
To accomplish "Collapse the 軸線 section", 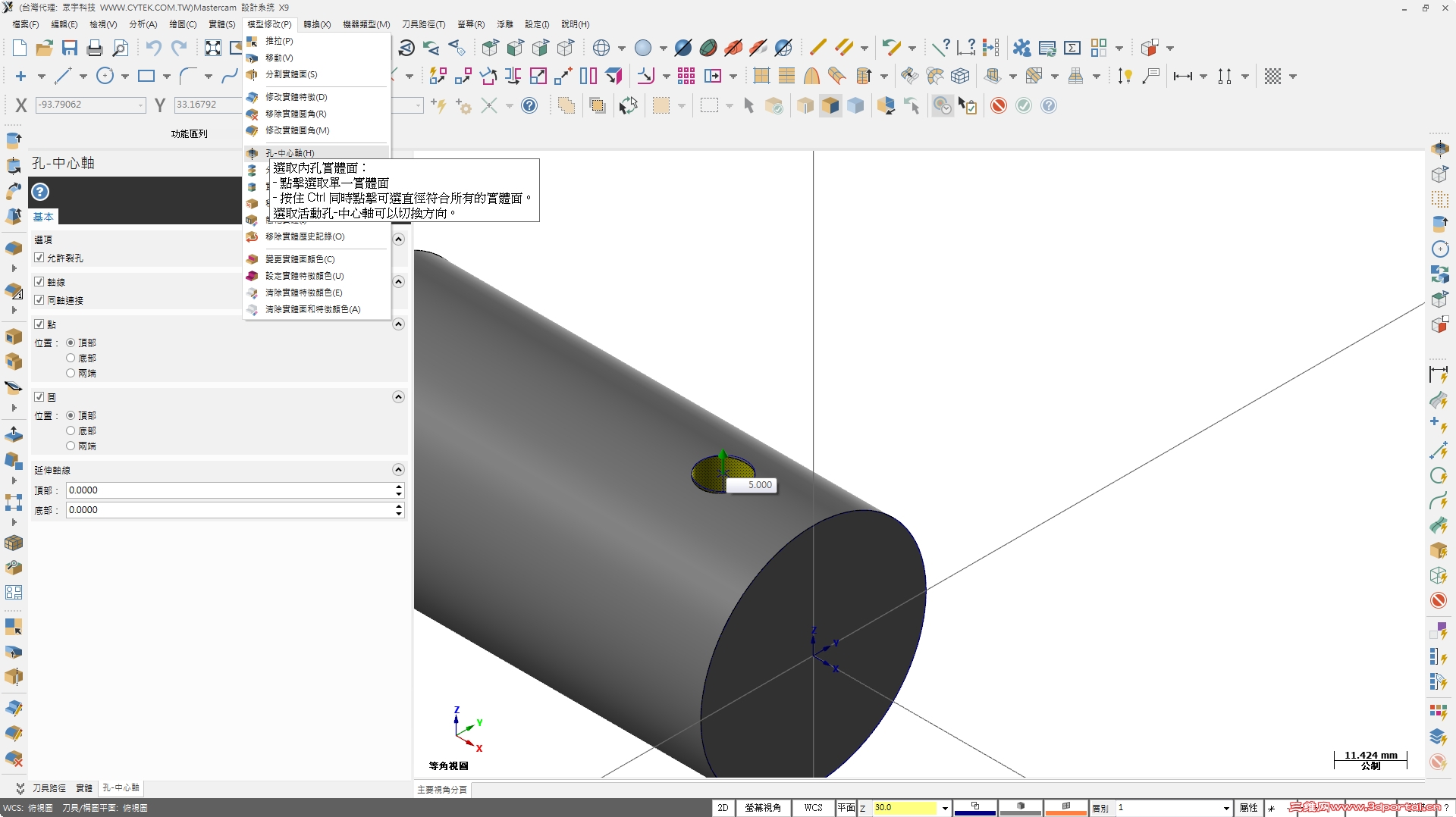I will point(398,282).
